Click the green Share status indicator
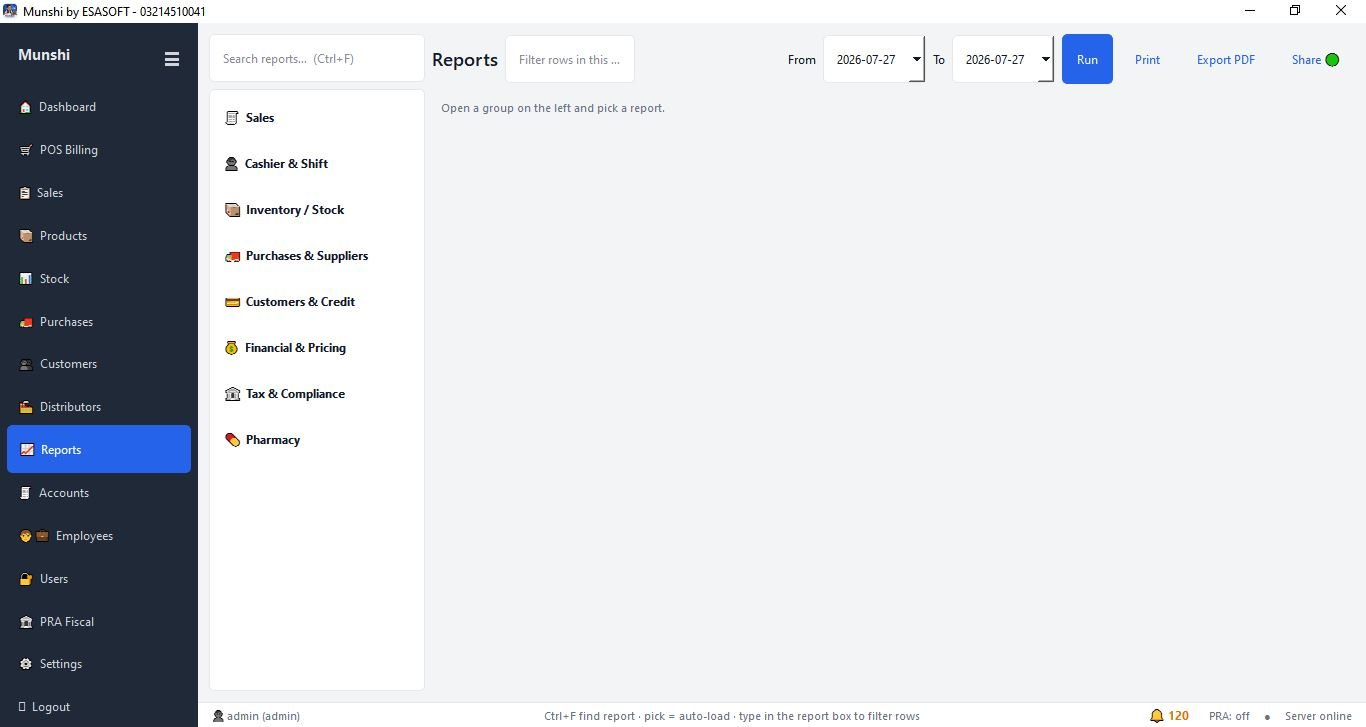The width and height of the screenshot is (1366, 727). pos(1332,60)
